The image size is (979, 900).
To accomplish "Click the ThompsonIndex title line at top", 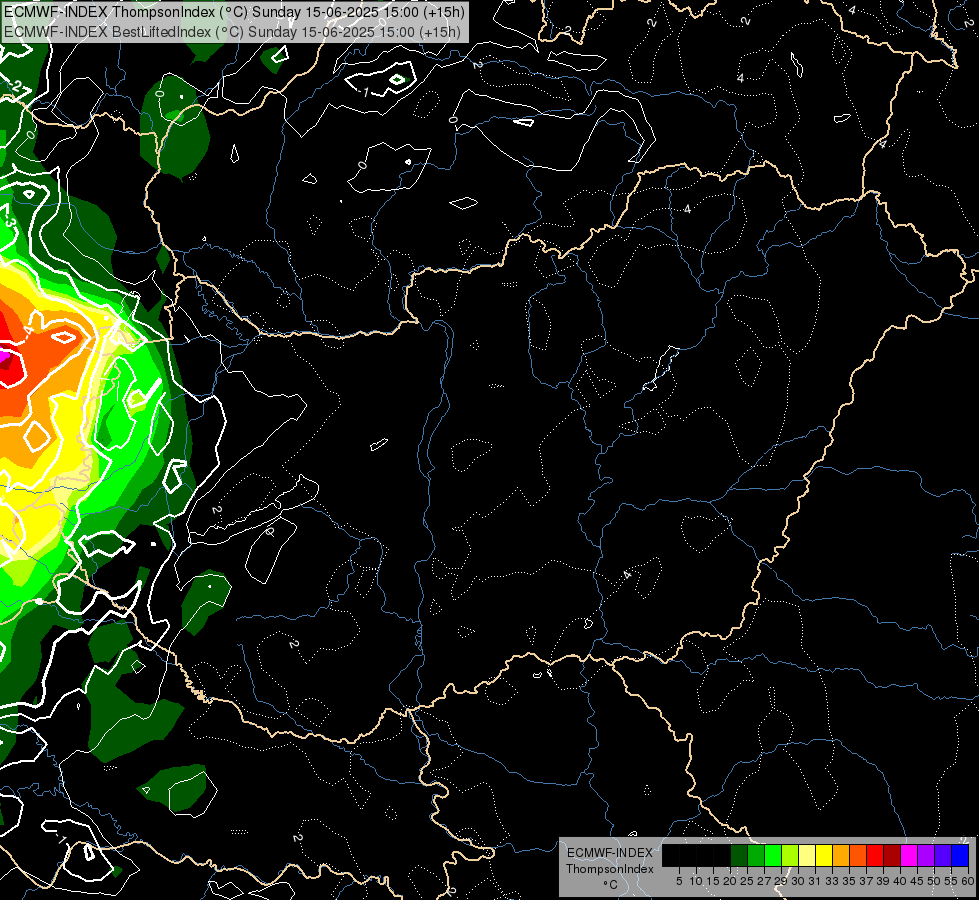I will pos(234,12).
